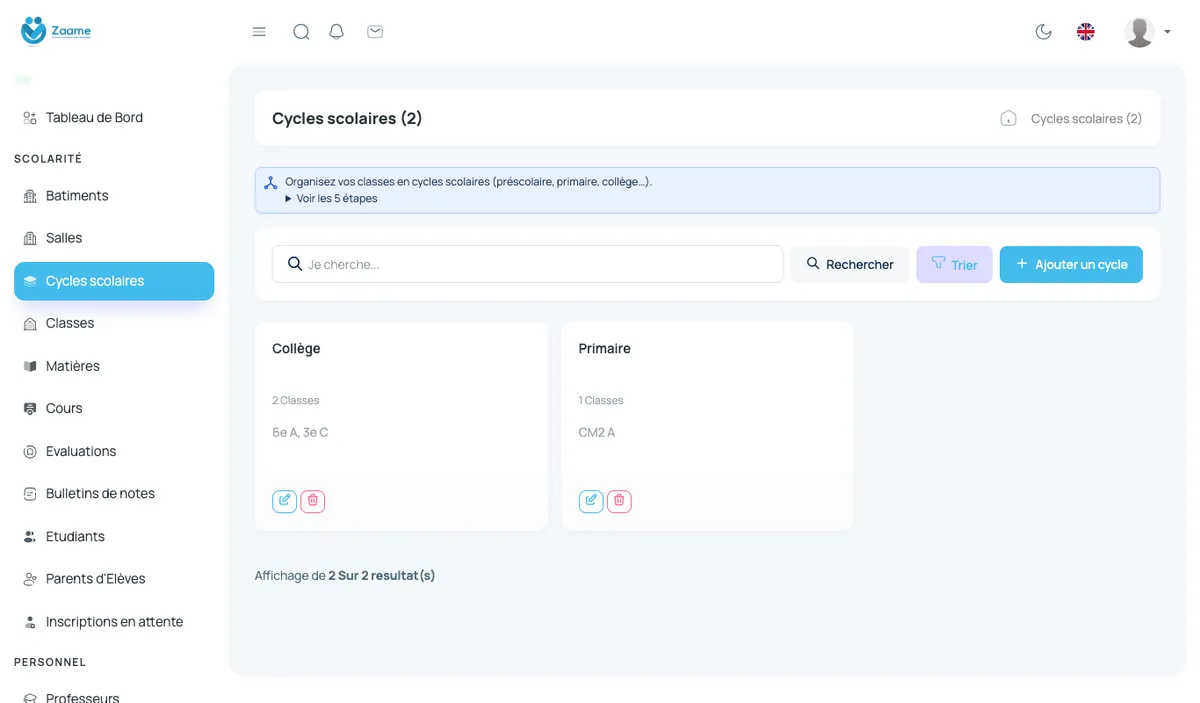Toggle dark mode moon icon
This screenshot has height=703, width=1200.
[x=1044, y=32]
